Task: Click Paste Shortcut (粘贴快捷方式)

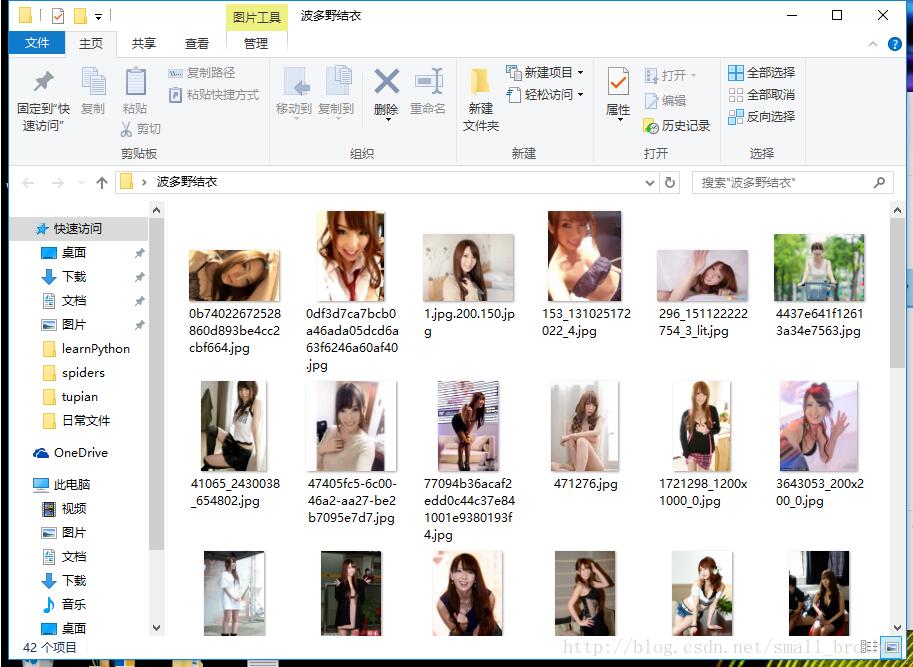Action: click(x=214, y=95)
